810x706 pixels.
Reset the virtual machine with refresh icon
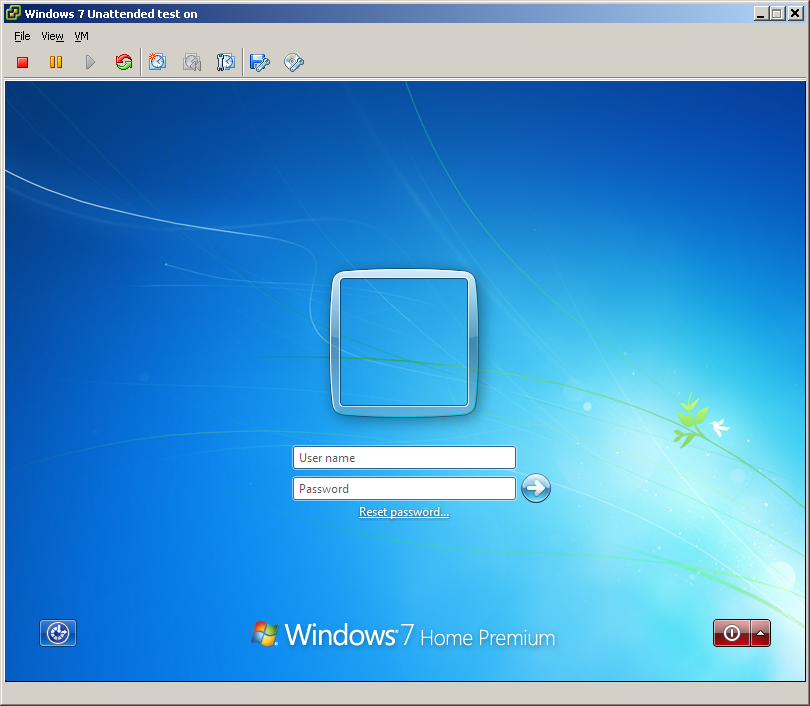123,62
